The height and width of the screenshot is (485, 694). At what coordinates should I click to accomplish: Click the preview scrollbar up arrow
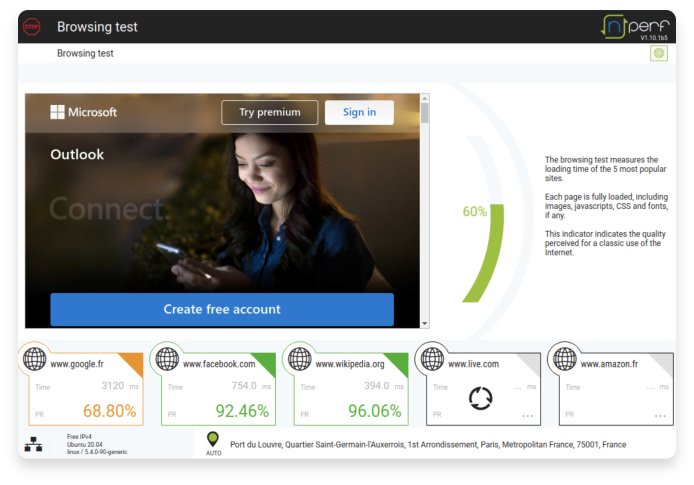[x=424, y=98]
